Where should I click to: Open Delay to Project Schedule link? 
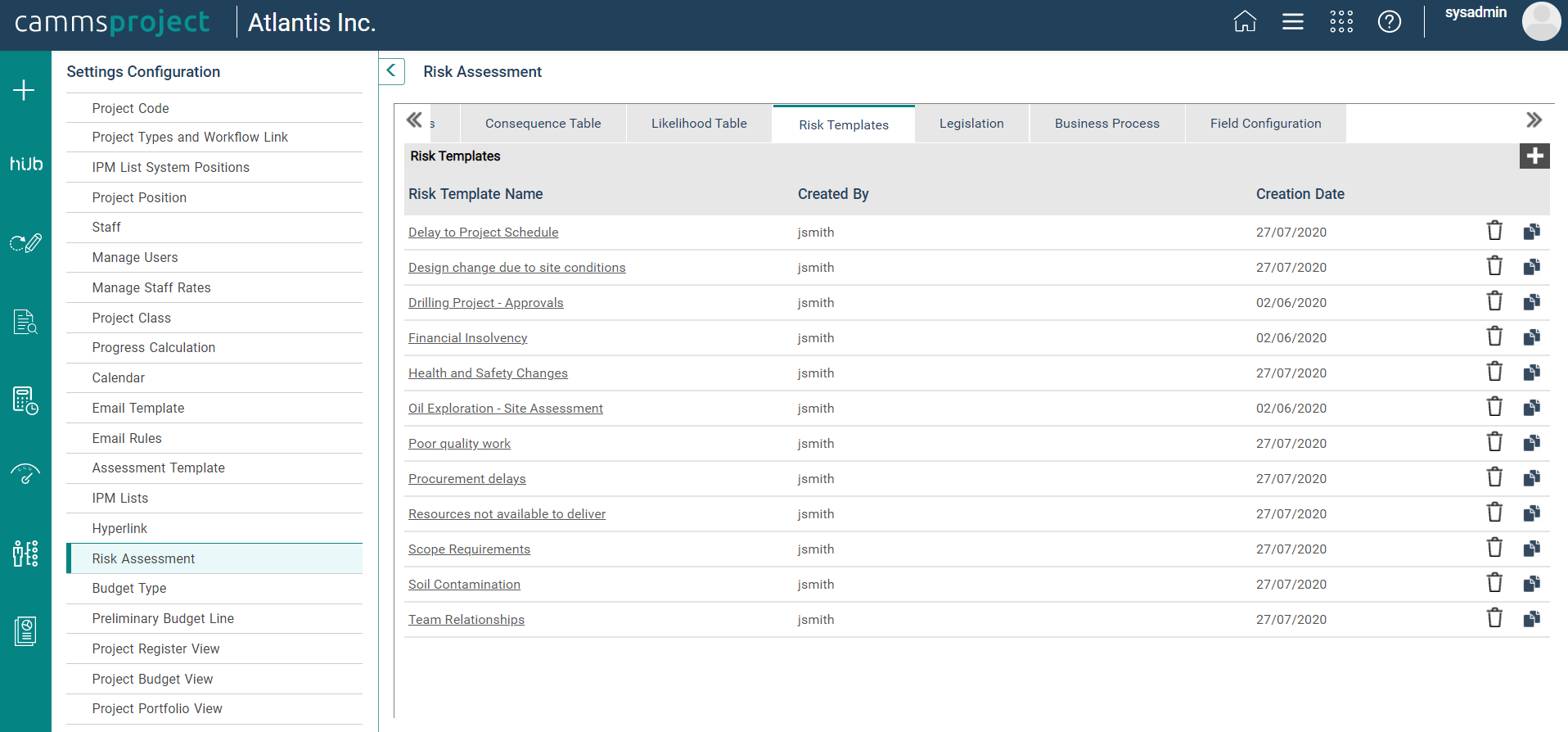pyautogui.click(x=483, y=233)
